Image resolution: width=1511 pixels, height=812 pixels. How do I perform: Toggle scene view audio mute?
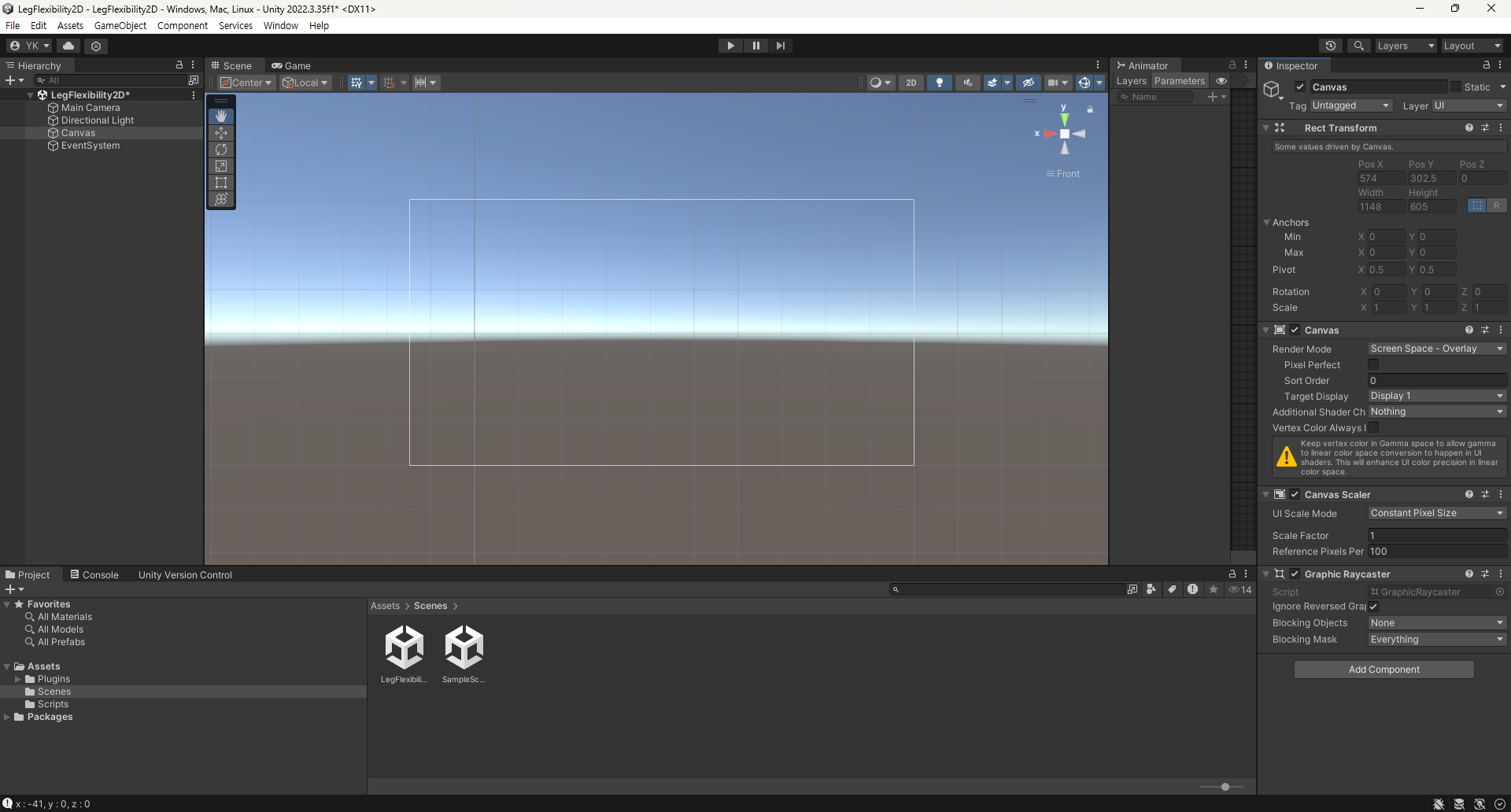[x=968, y=82]
